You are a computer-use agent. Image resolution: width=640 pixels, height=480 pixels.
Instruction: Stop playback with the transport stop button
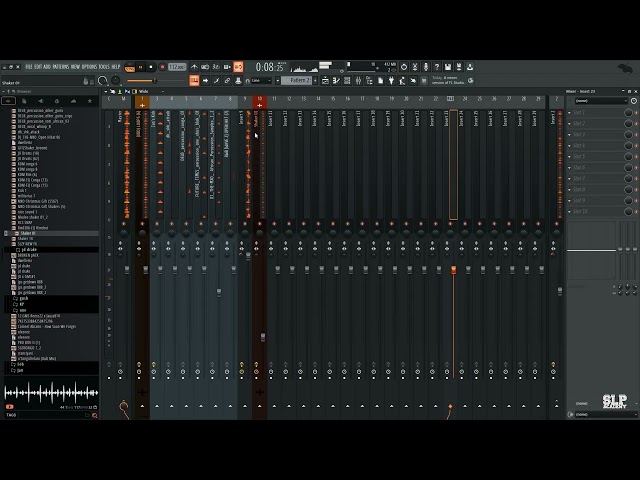(x=151, y=67)
